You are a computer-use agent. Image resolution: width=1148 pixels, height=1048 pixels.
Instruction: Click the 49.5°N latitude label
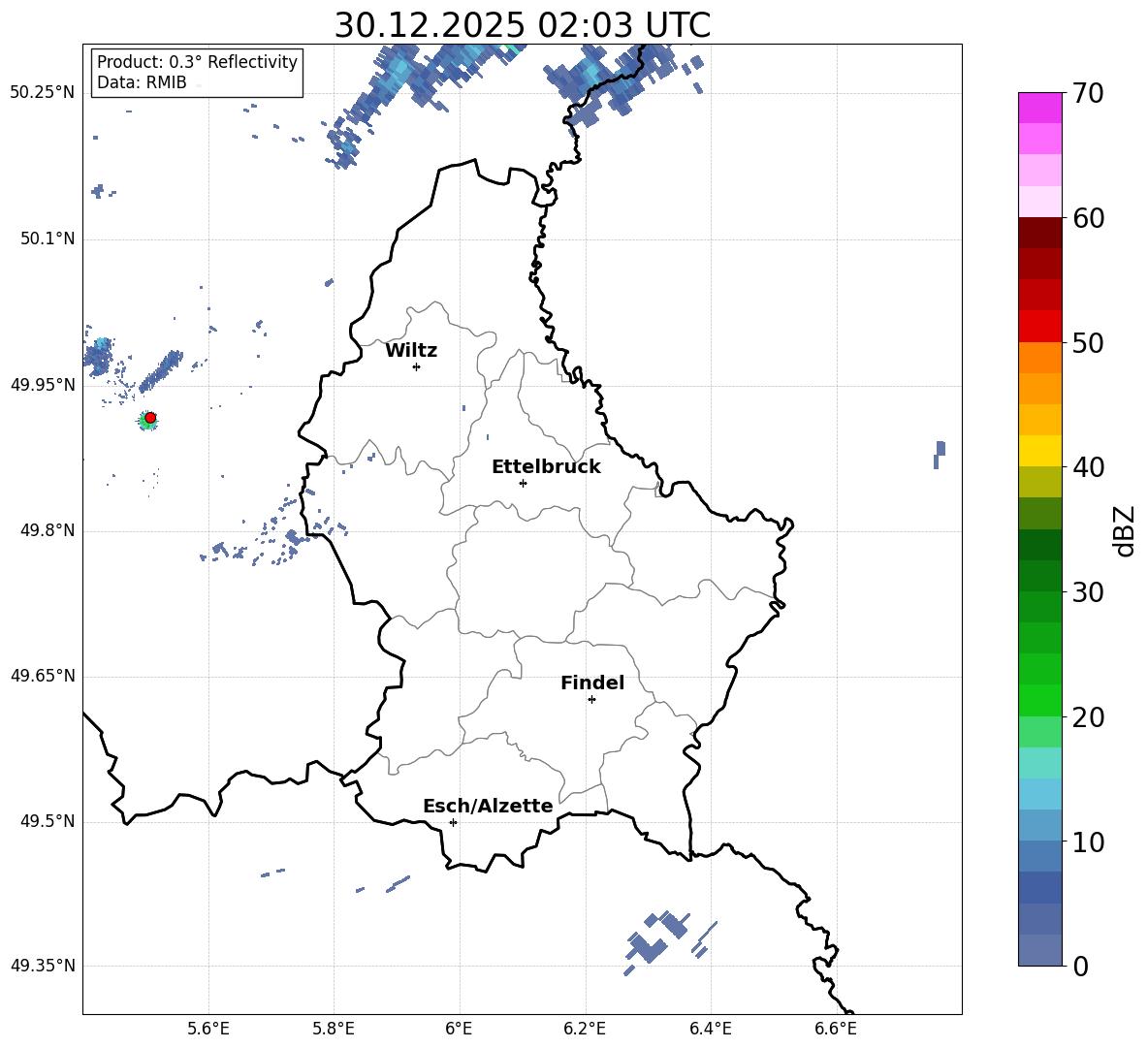(x=48, y=822)
